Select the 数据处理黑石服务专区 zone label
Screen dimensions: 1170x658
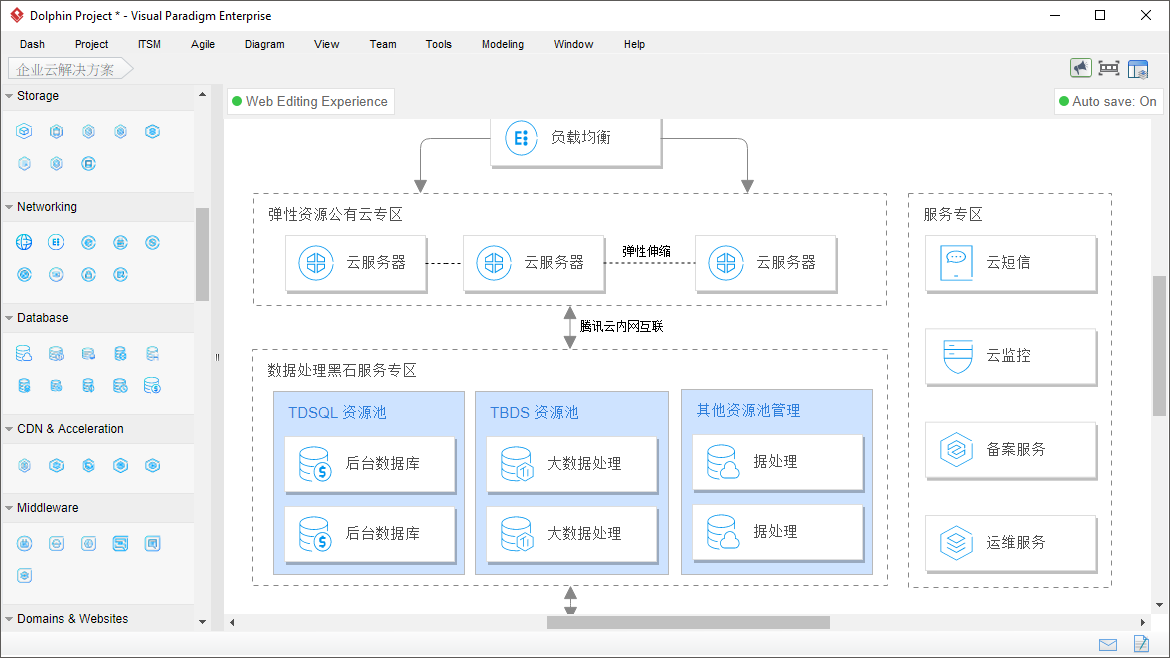[342, 371]
